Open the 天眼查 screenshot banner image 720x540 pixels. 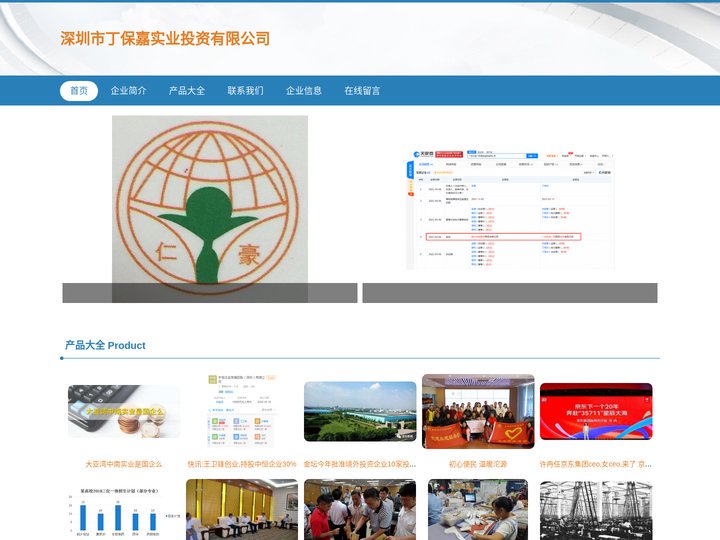(510, 209)
